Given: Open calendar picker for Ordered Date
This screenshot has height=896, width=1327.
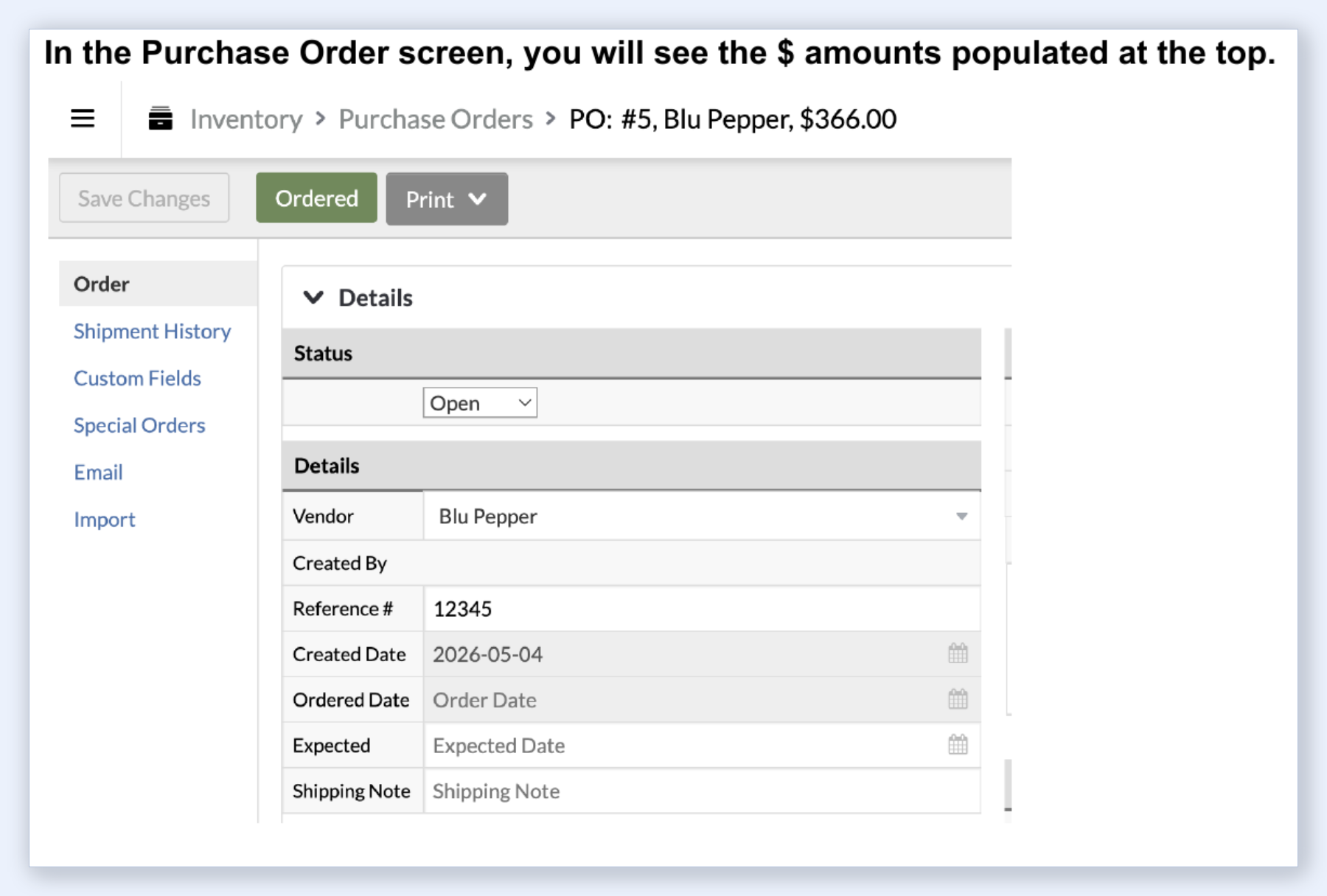Looking at the screenshot, I should [x=958, y=699].
